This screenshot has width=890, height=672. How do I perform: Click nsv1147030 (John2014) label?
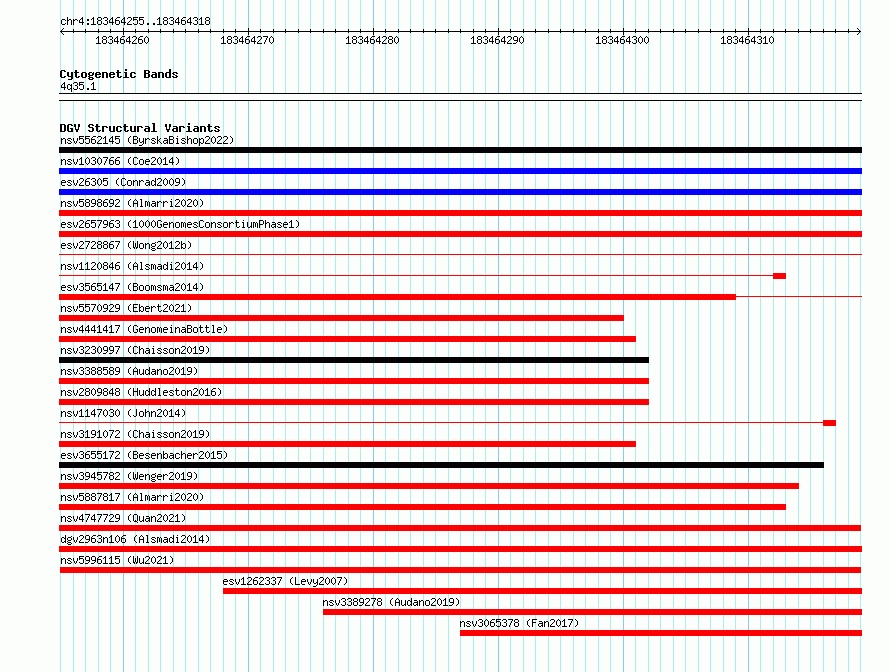[x=123, y=413]
